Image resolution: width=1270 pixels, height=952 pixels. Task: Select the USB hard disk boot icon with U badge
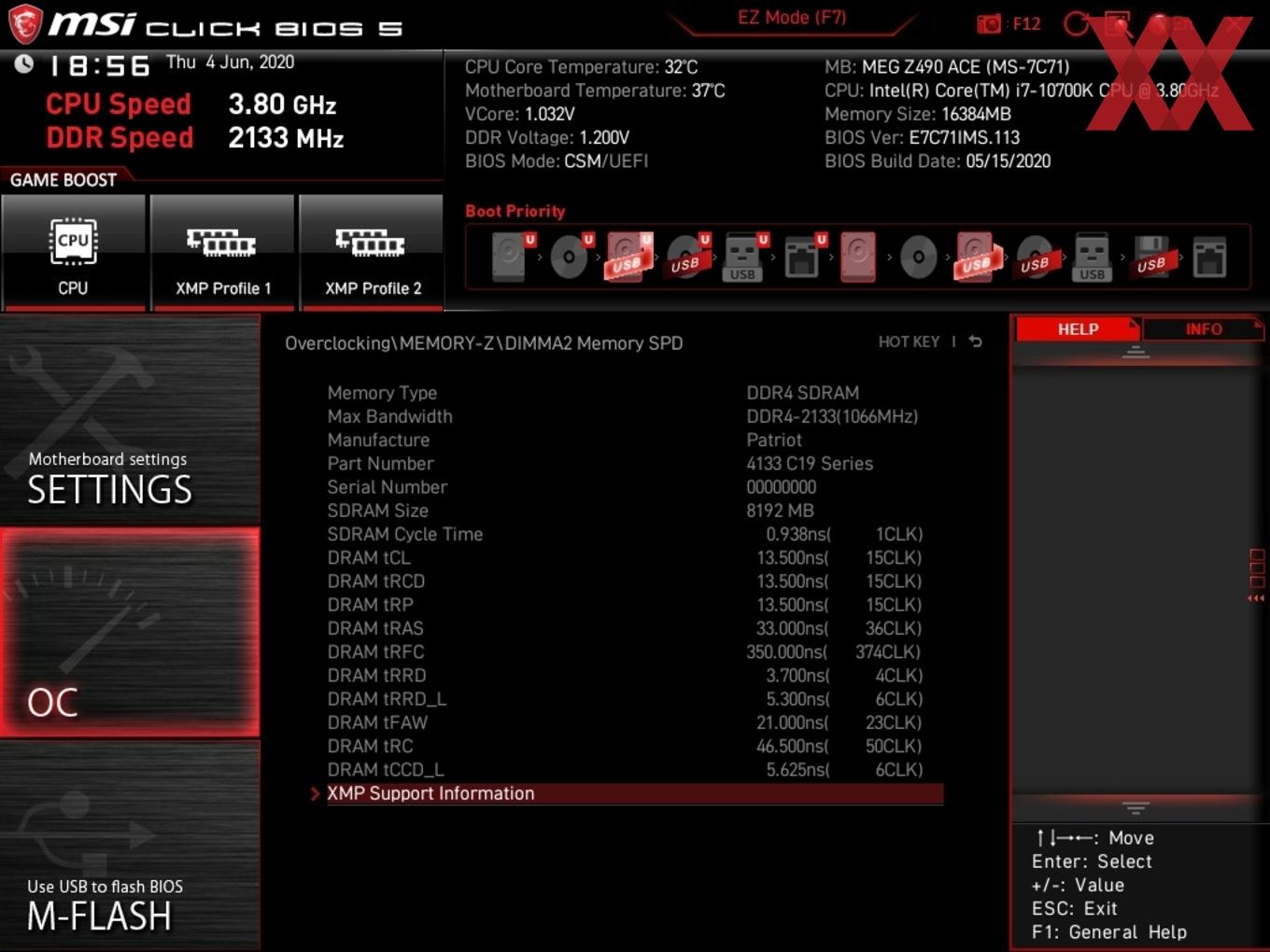click(x=629, y=257)
